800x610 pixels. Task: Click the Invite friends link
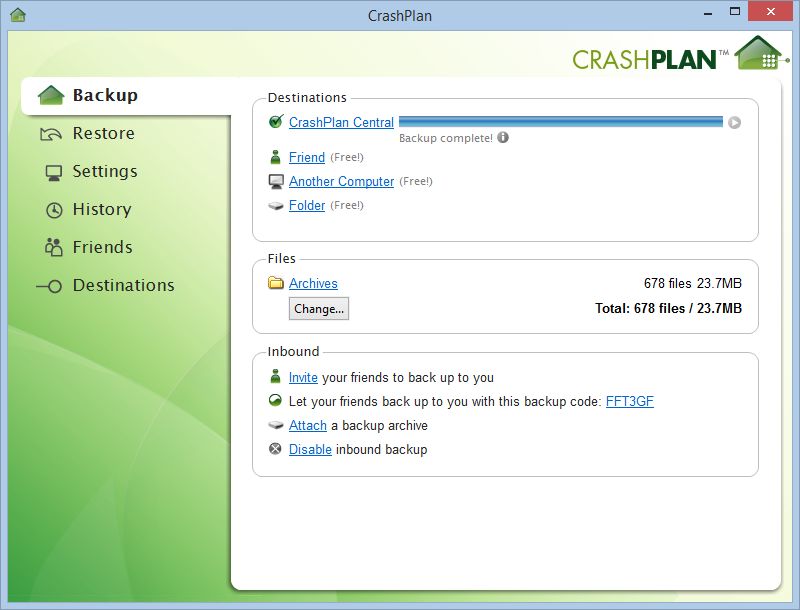303,377
